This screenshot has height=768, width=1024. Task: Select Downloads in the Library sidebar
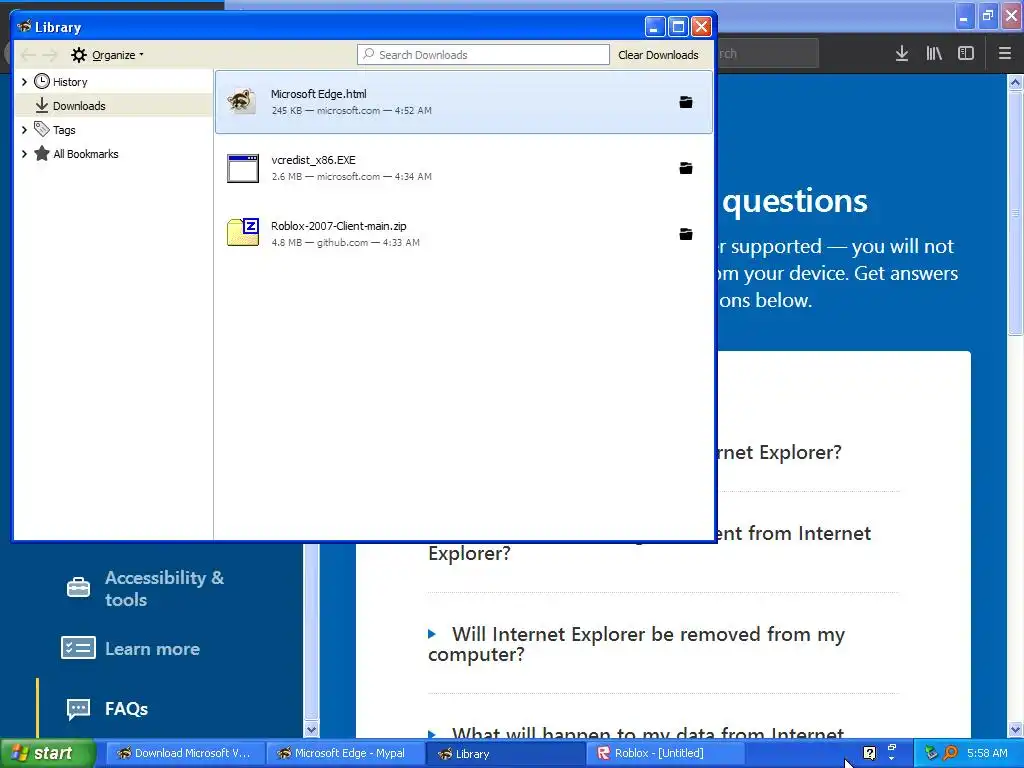click(114, 105)
